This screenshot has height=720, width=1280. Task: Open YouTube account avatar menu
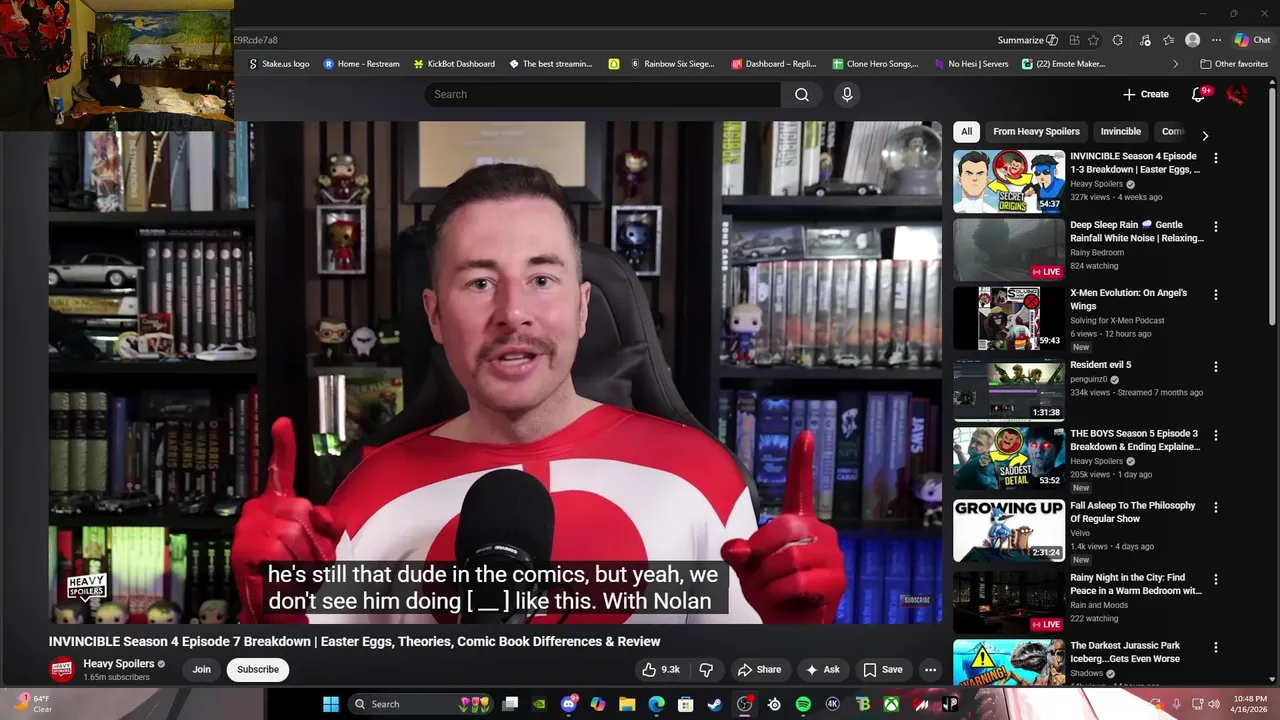pyautogui.click(x=1237, y=94)
